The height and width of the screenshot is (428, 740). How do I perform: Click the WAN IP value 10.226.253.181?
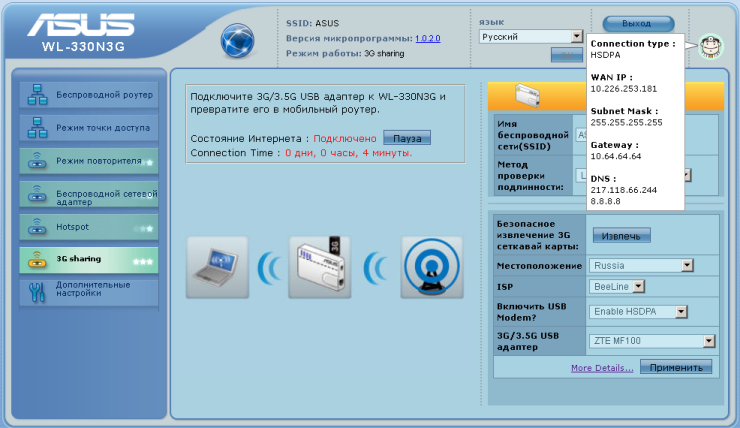pyautogui.click(x=623, y=89)
